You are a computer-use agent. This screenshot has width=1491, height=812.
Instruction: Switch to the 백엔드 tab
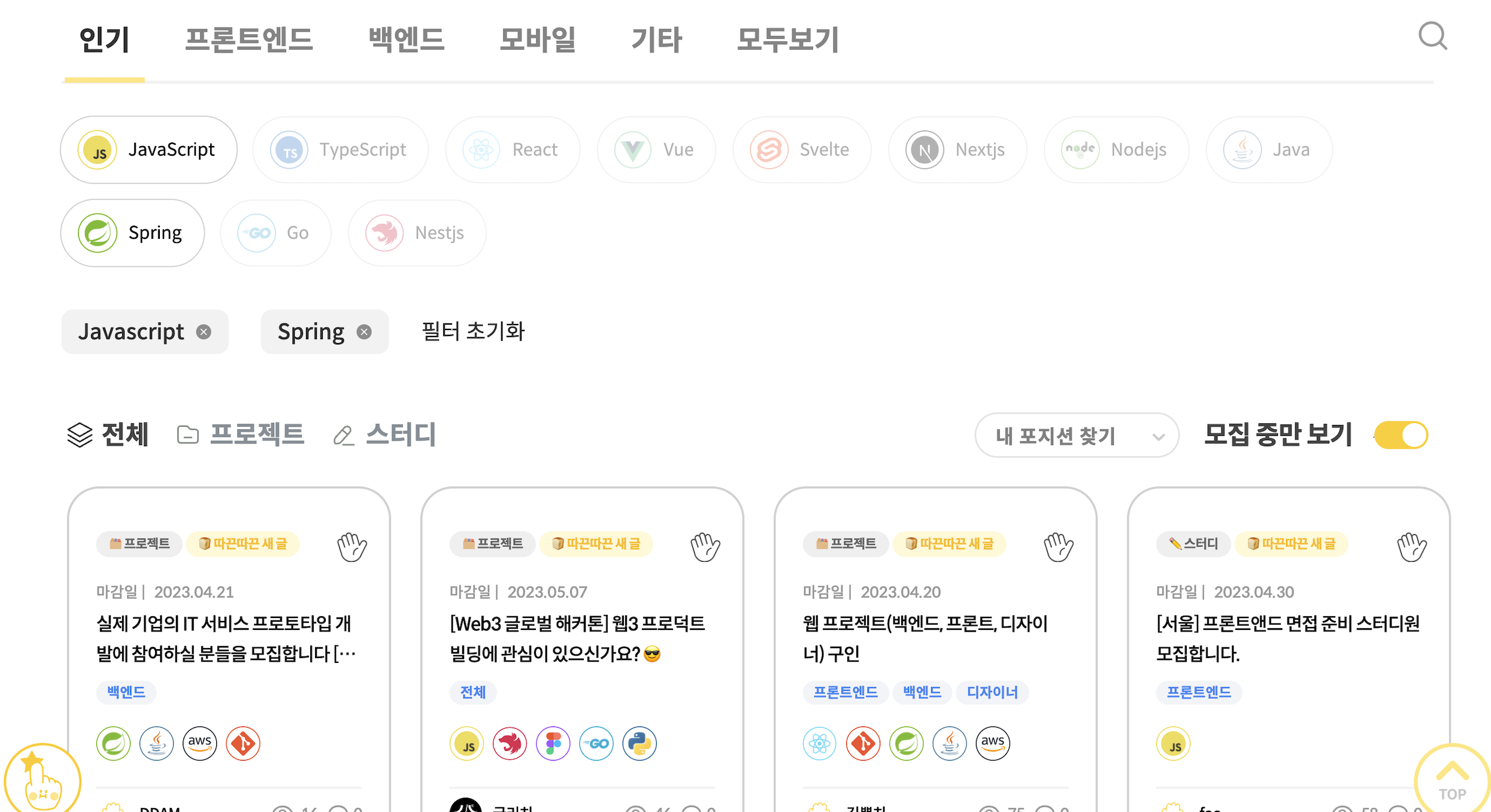click(406, 40)
